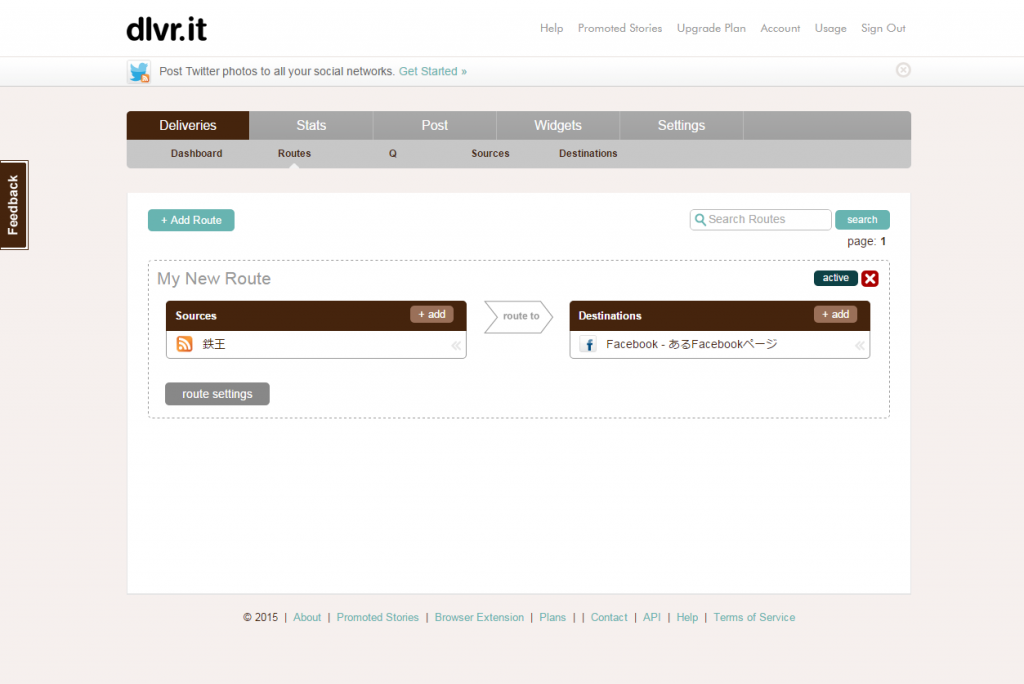The width and height of the screenshot is (1024, 684).
Task: Open the API footer link
Action: pos(652,617)
